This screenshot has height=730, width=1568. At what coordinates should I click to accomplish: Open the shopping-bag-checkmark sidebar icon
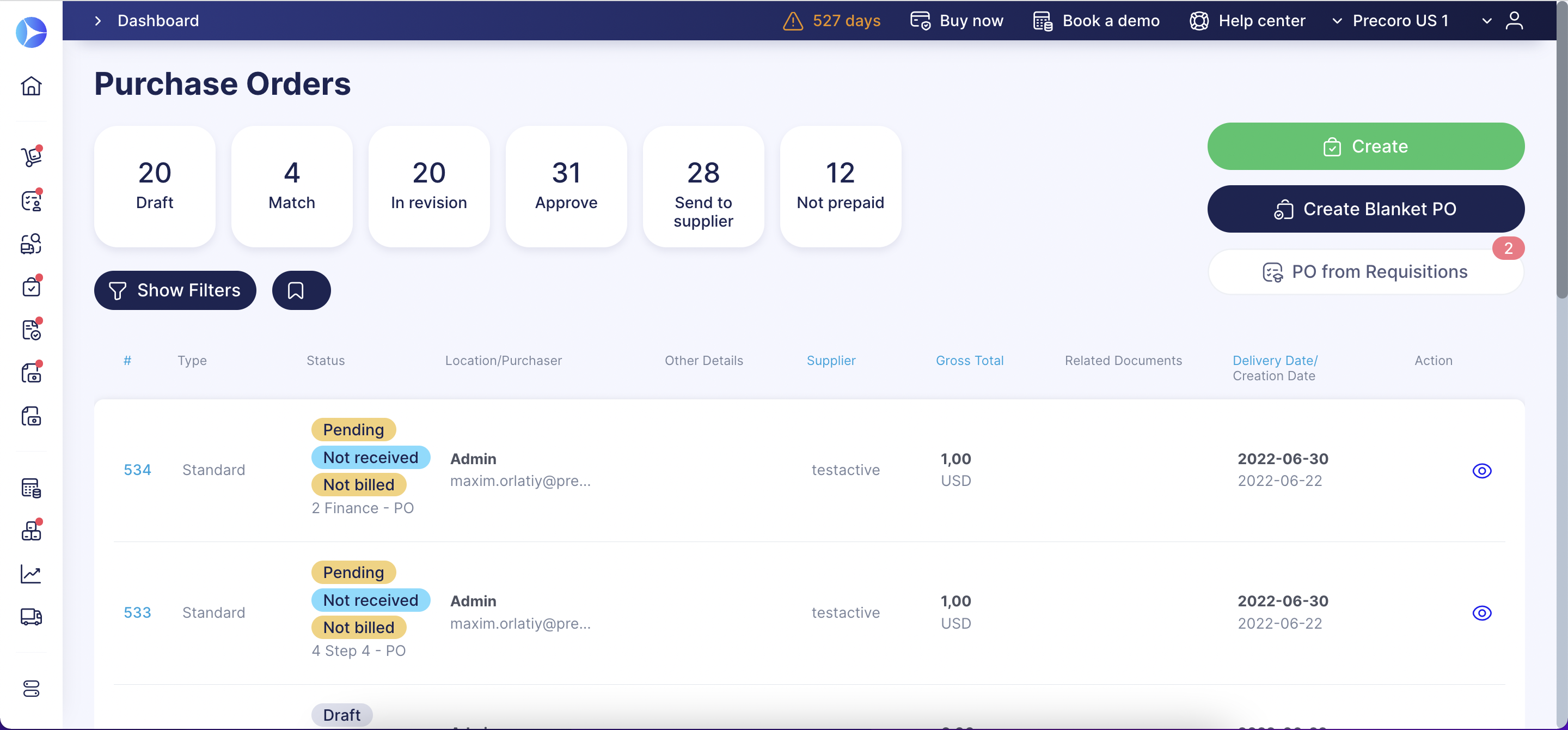[x=31, y=287]
